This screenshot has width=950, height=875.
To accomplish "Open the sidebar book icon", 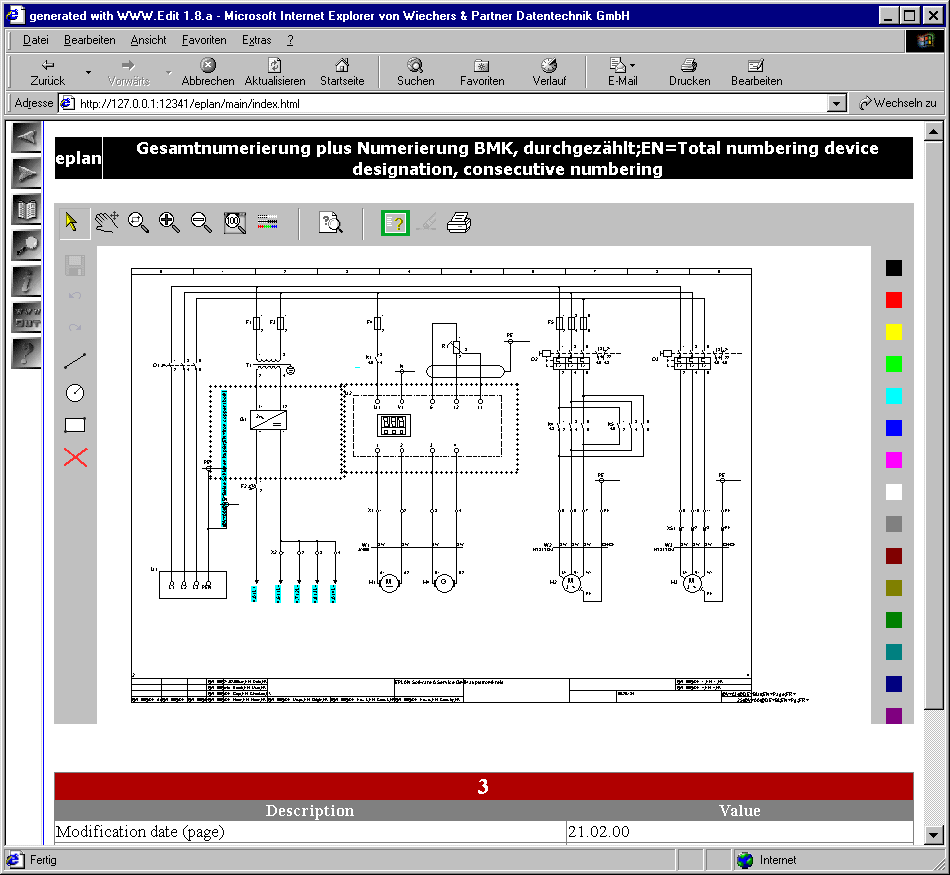I will click(26, 209).
